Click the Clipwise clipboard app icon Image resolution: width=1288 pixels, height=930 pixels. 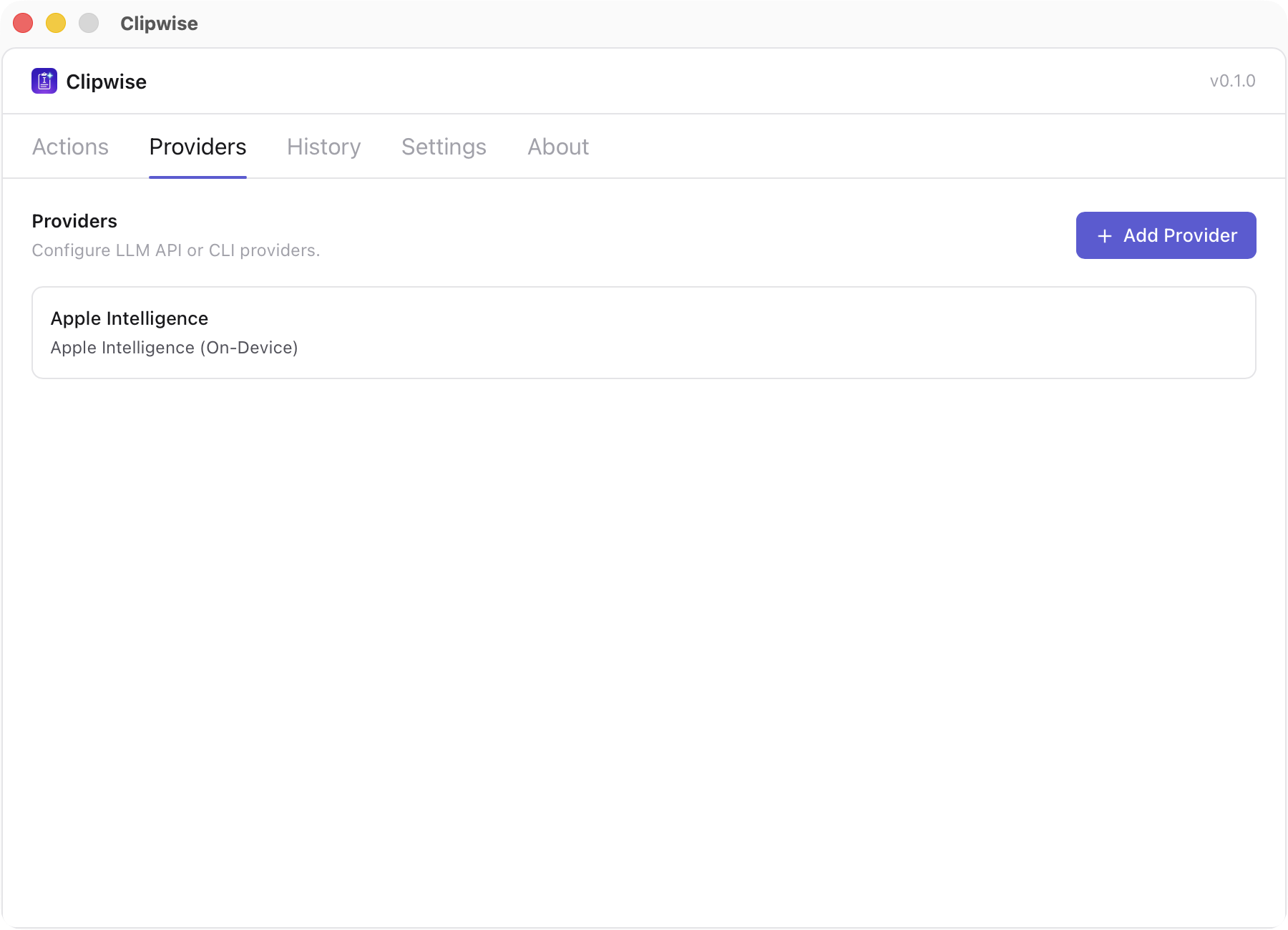click(x=44, y=81)
